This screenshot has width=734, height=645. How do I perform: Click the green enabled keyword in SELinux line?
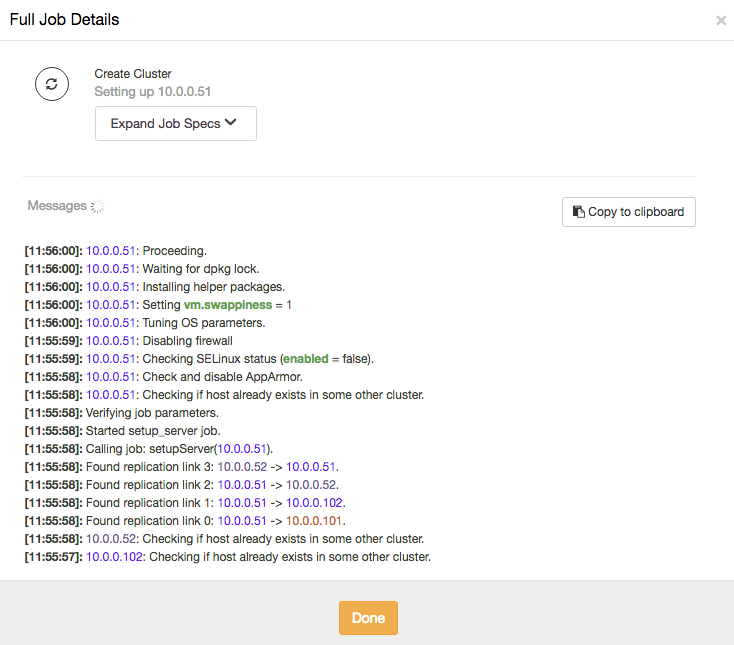[x=306, y=359]
